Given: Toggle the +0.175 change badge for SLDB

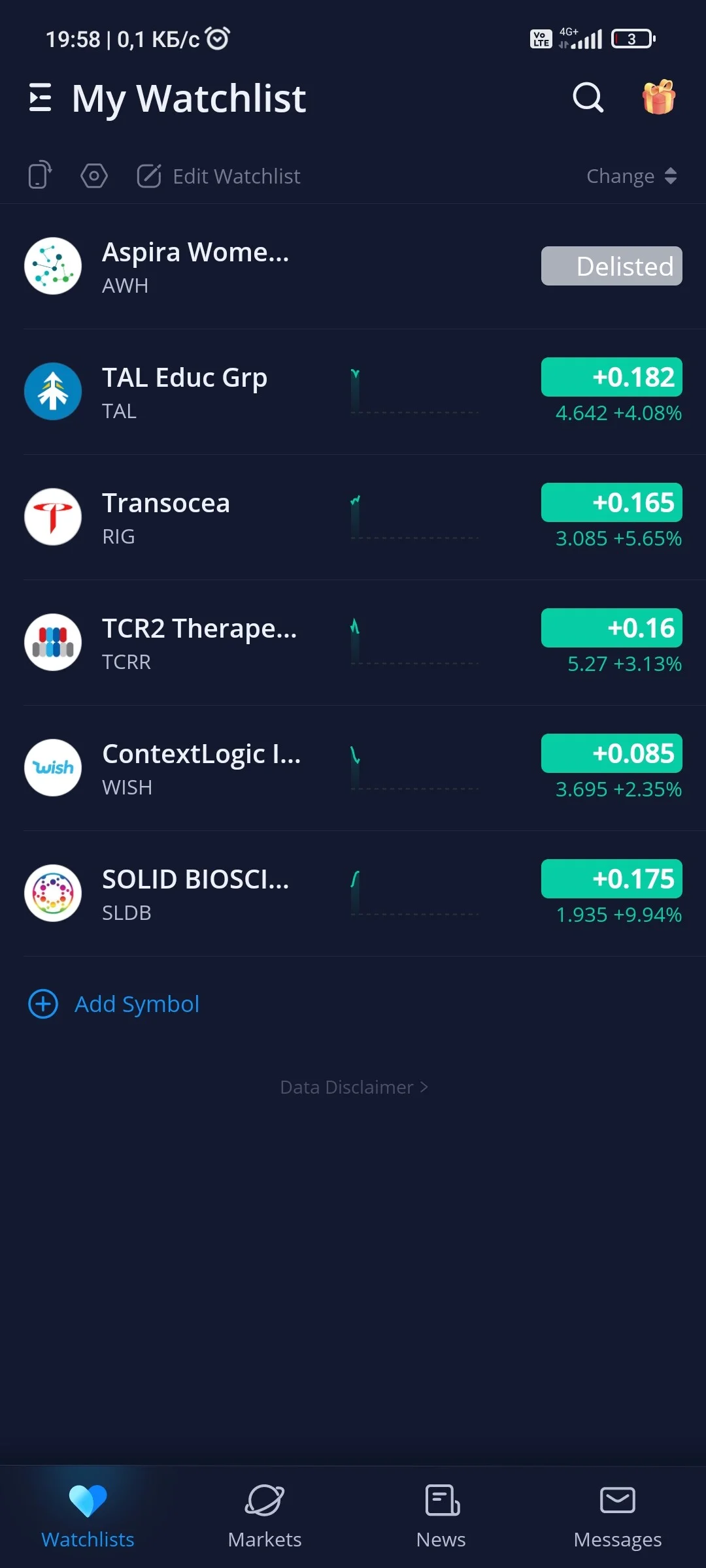Looking at the screenshot, I should click(x=612, y=879).
